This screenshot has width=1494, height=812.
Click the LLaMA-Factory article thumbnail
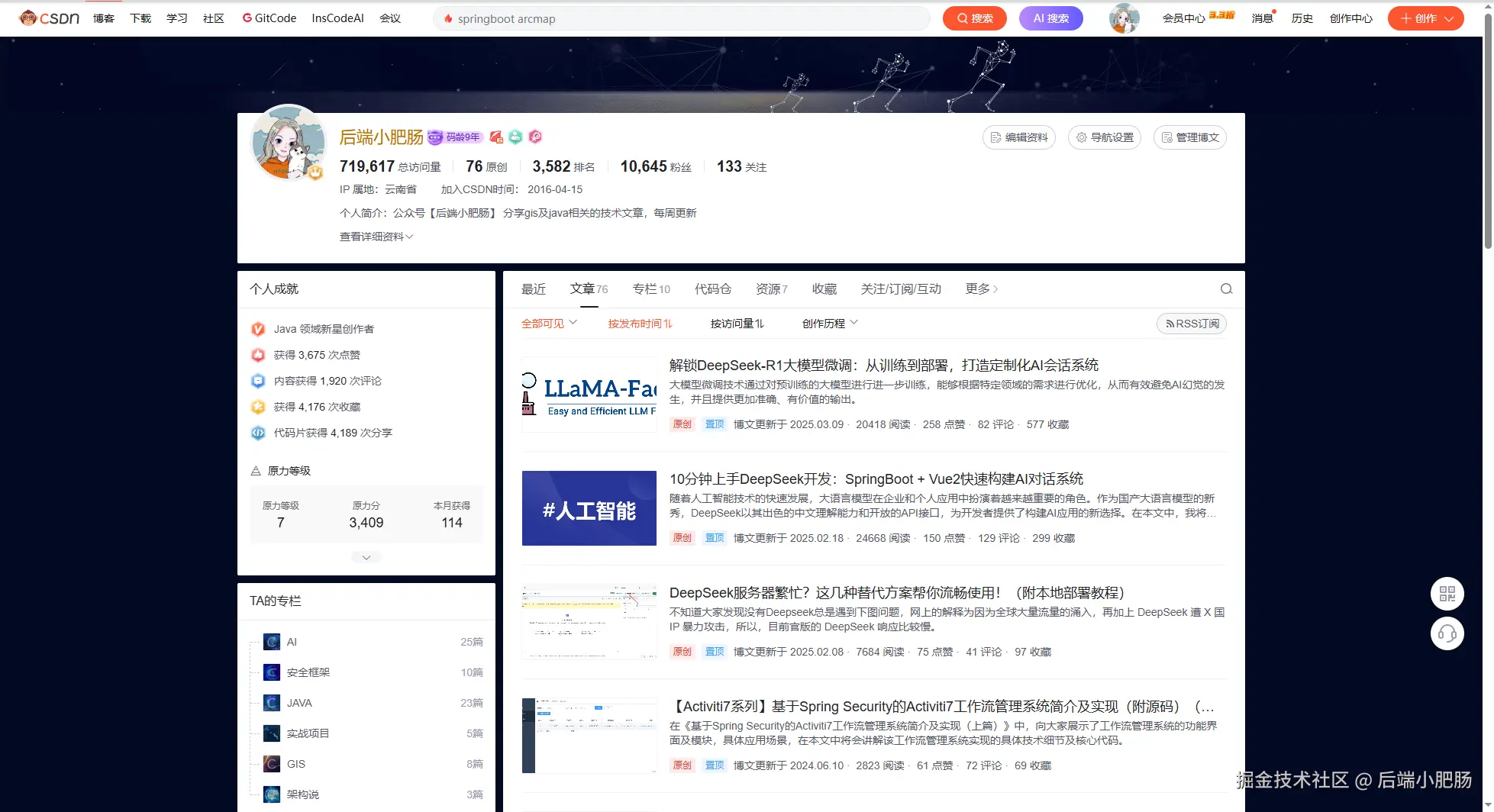589,395
